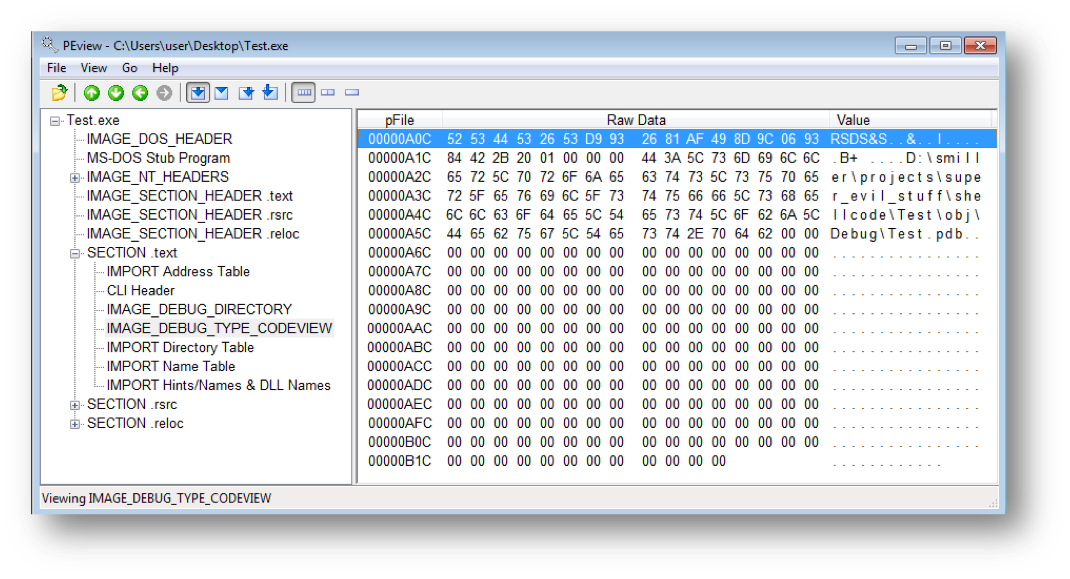Click the green down arrow button

coord(116,92)
